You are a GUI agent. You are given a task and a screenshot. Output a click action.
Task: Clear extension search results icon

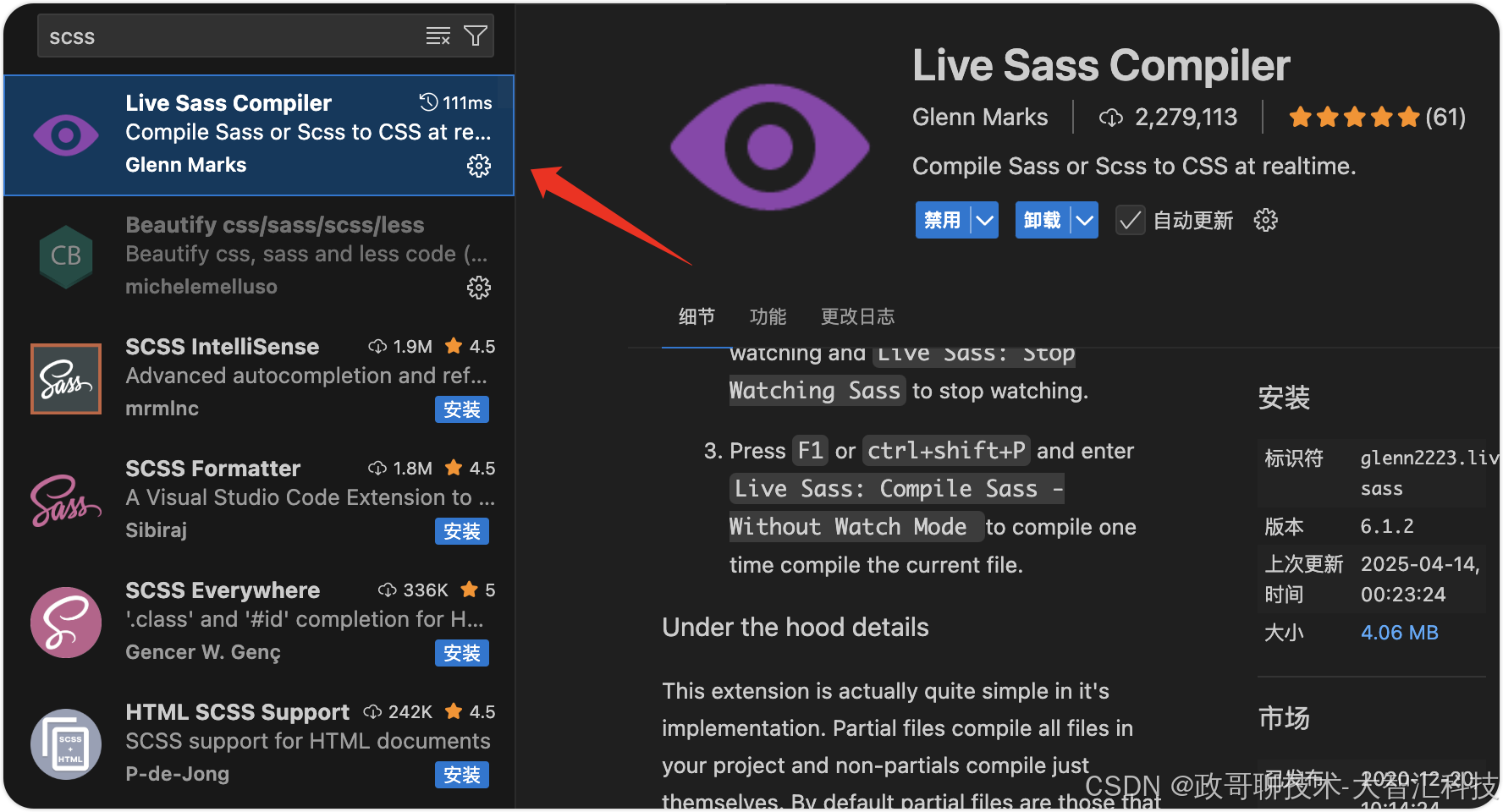438,36
